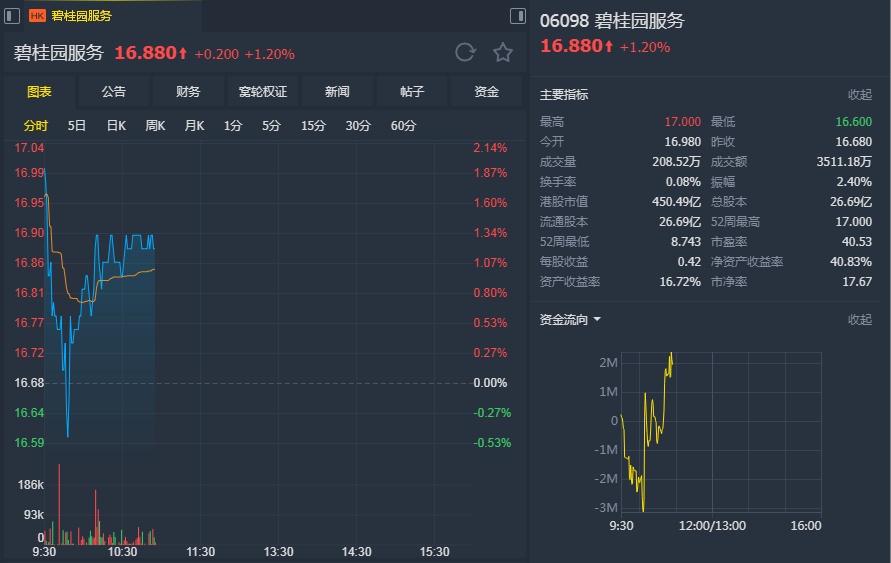The image size is (891, 563).
Task: Toggle the left panel layout icon
Action: coord(12,15)
